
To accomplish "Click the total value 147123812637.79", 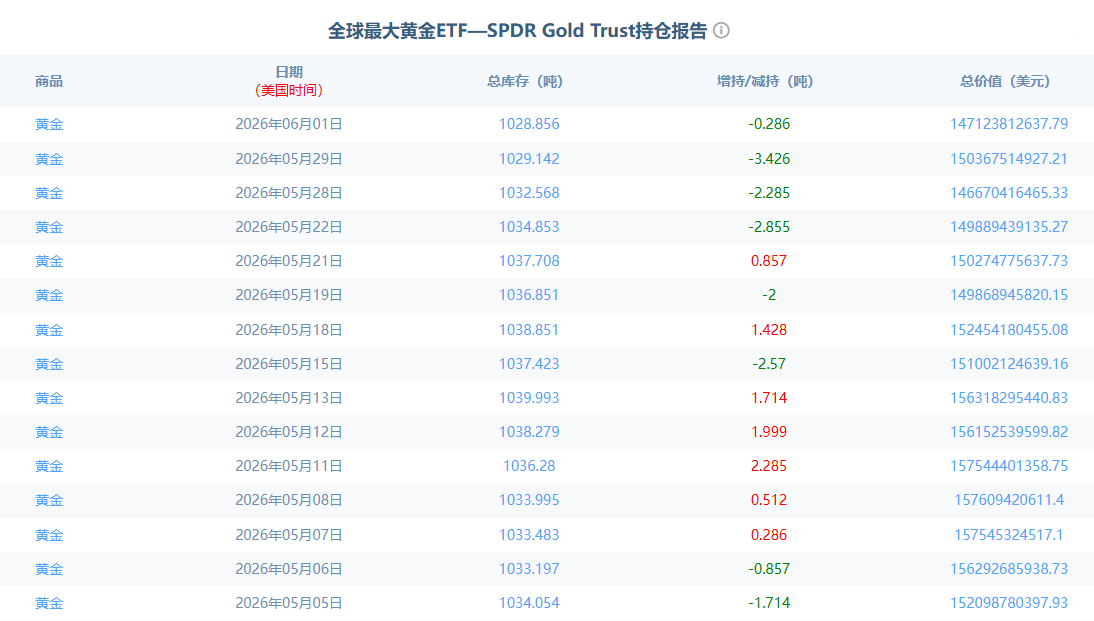I will (x=1009, y=124).
